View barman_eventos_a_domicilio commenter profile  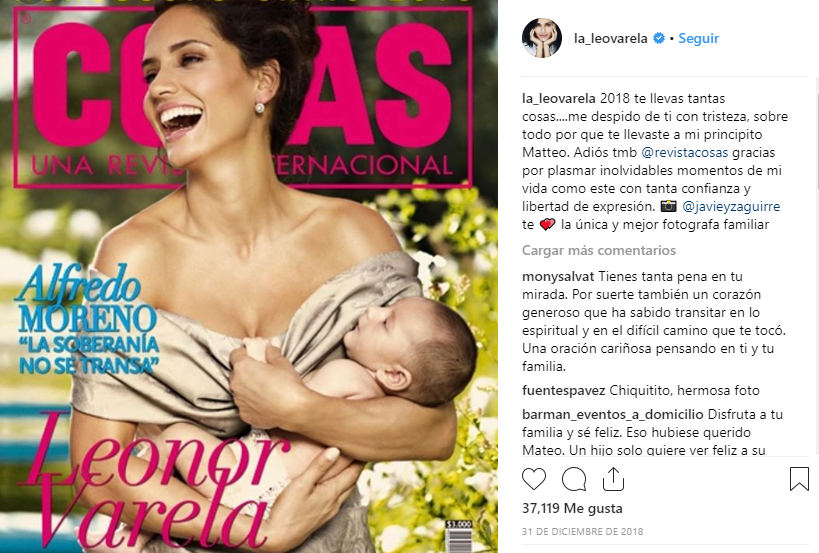coord(613,415)
